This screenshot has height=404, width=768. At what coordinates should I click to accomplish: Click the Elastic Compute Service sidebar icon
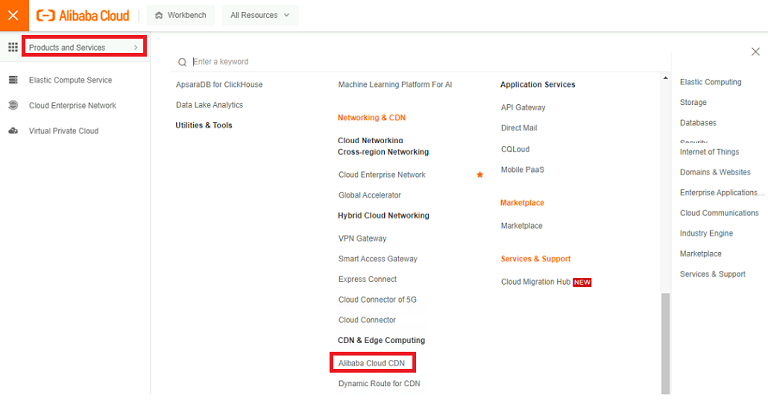[x=13, y=80]
